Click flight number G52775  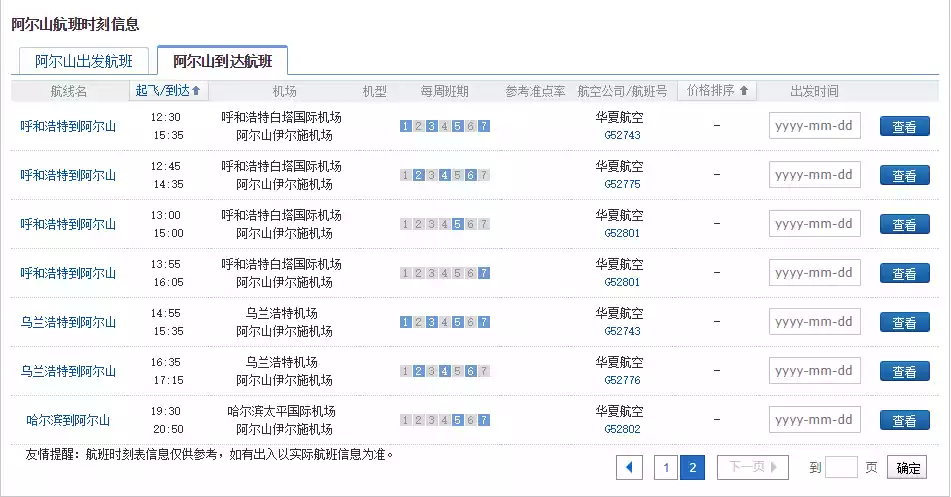click(x=622, y=184)
